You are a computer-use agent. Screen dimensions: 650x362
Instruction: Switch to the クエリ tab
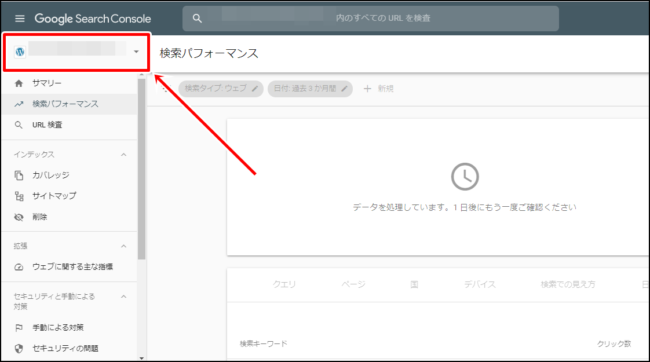(284, 284)
